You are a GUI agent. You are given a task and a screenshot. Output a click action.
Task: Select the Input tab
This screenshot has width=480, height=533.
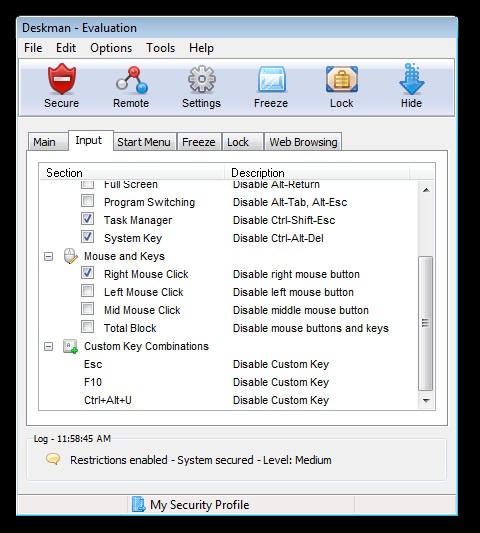click(90, 140)
